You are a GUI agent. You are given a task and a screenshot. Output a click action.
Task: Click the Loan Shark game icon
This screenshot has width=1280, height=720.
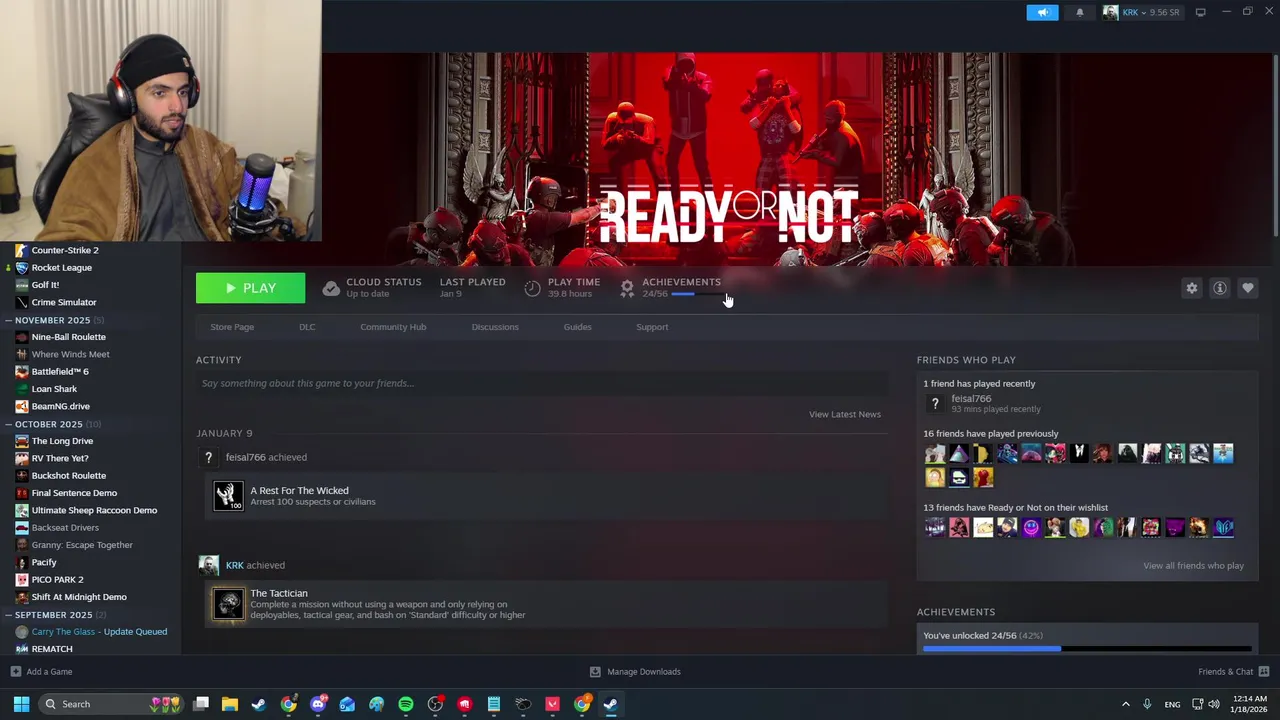click(22, 389)
